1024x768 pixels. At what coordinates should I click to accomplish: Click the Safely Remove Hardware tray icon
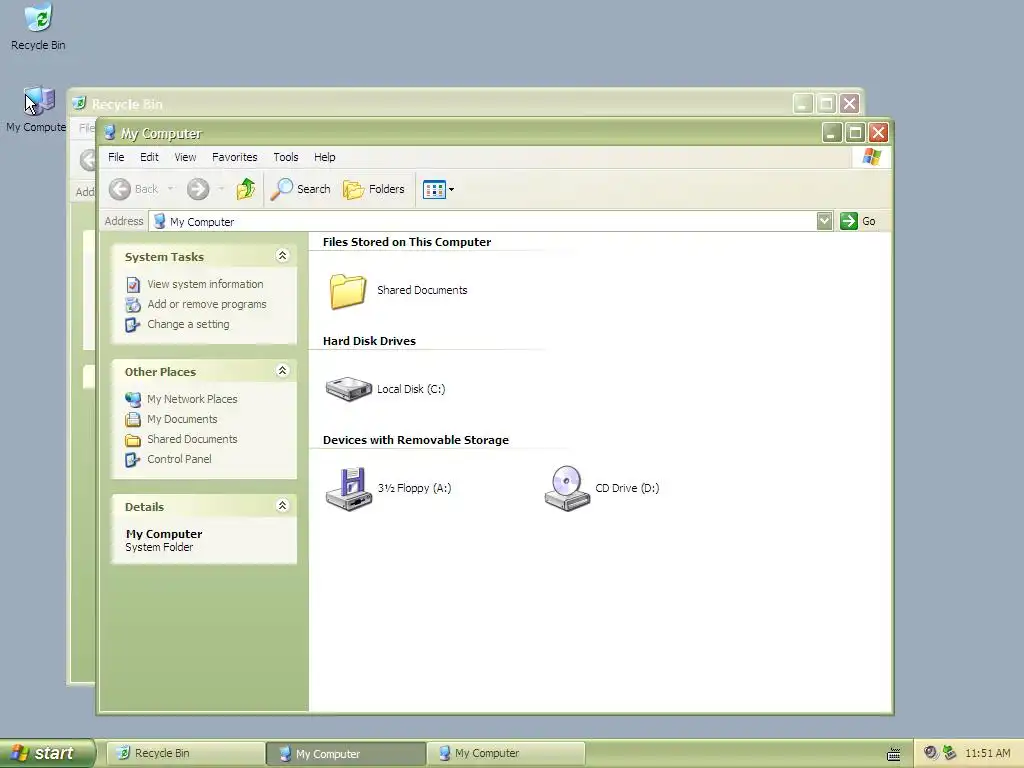click(949, 753)
